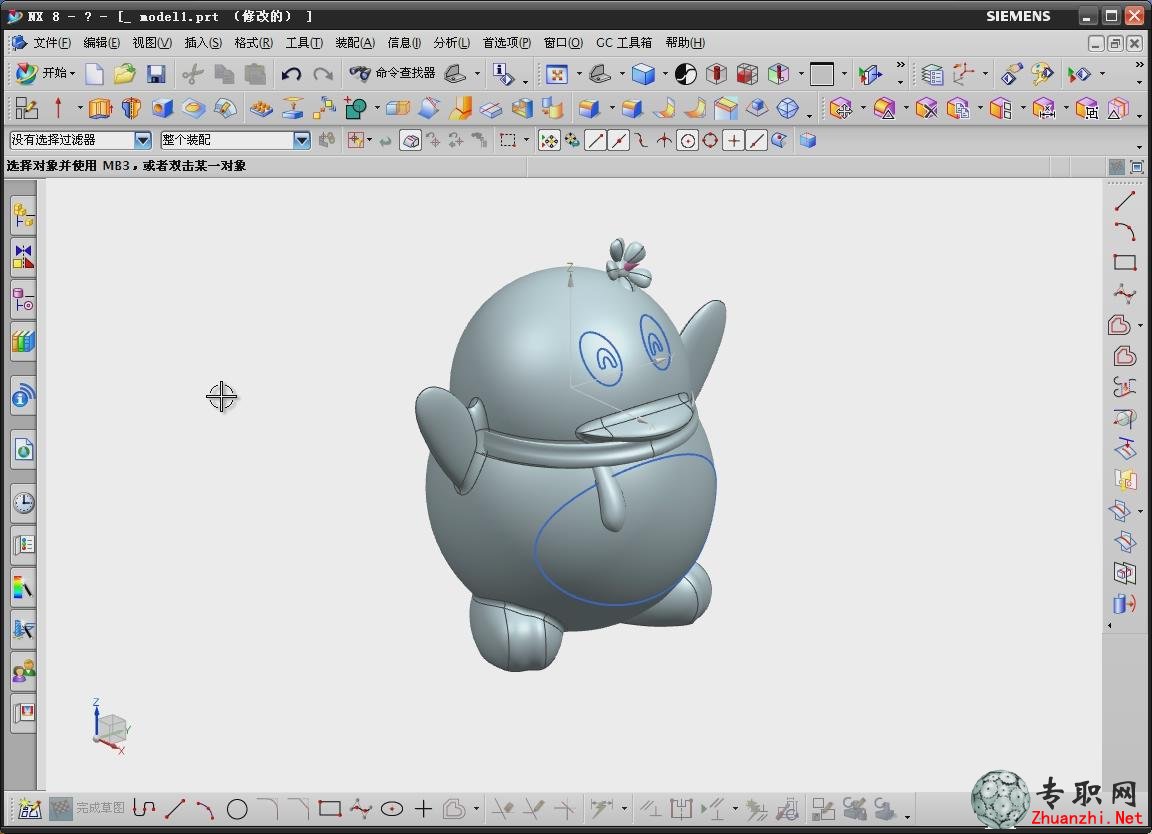This screenshot has width=1152, height=834.
Task: Open the 文件(F) File menu
Action: (x=52, y=43)
